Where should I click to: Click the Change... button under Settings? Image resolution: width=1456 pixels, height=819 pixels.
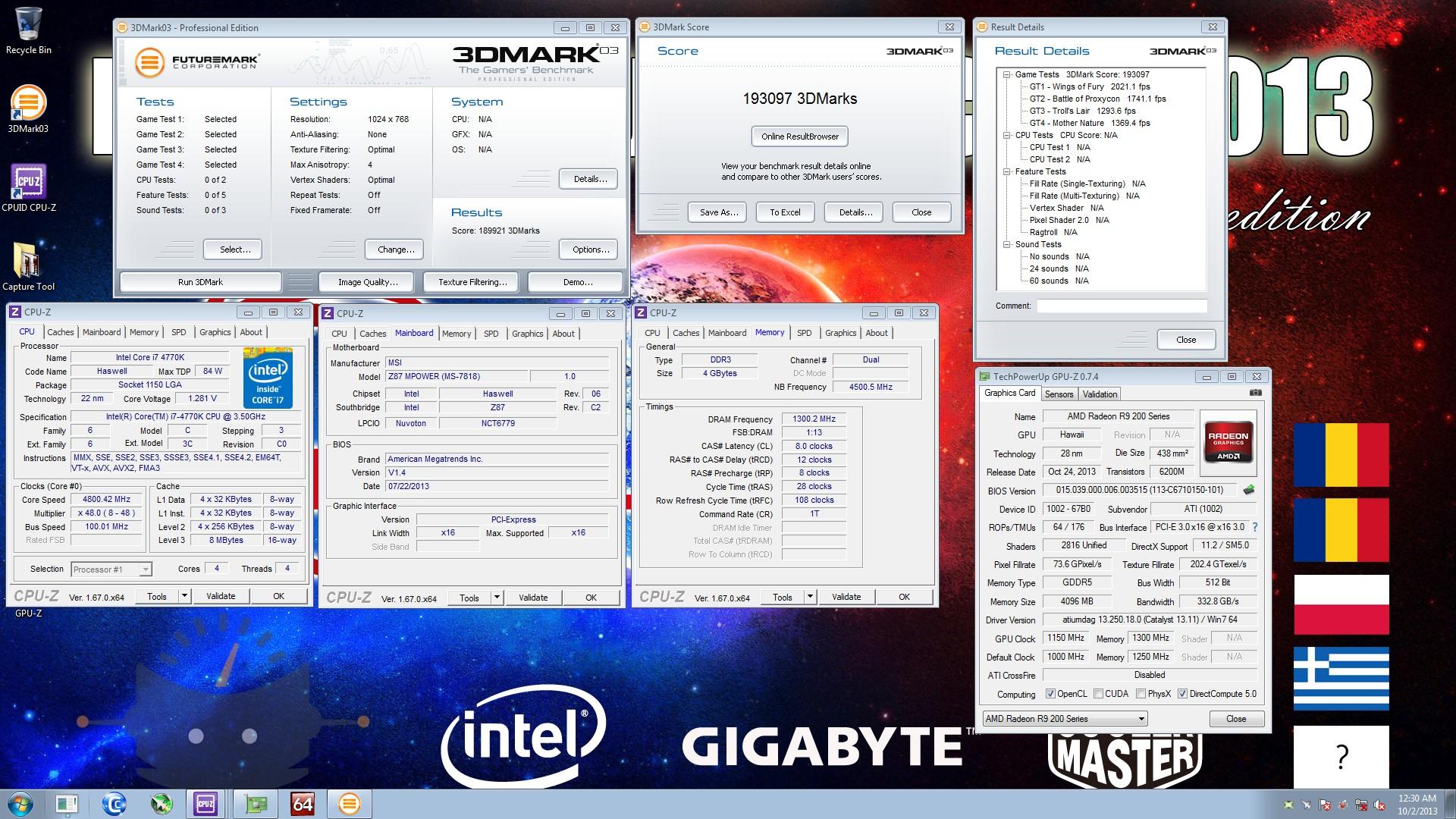coord(396,249)
